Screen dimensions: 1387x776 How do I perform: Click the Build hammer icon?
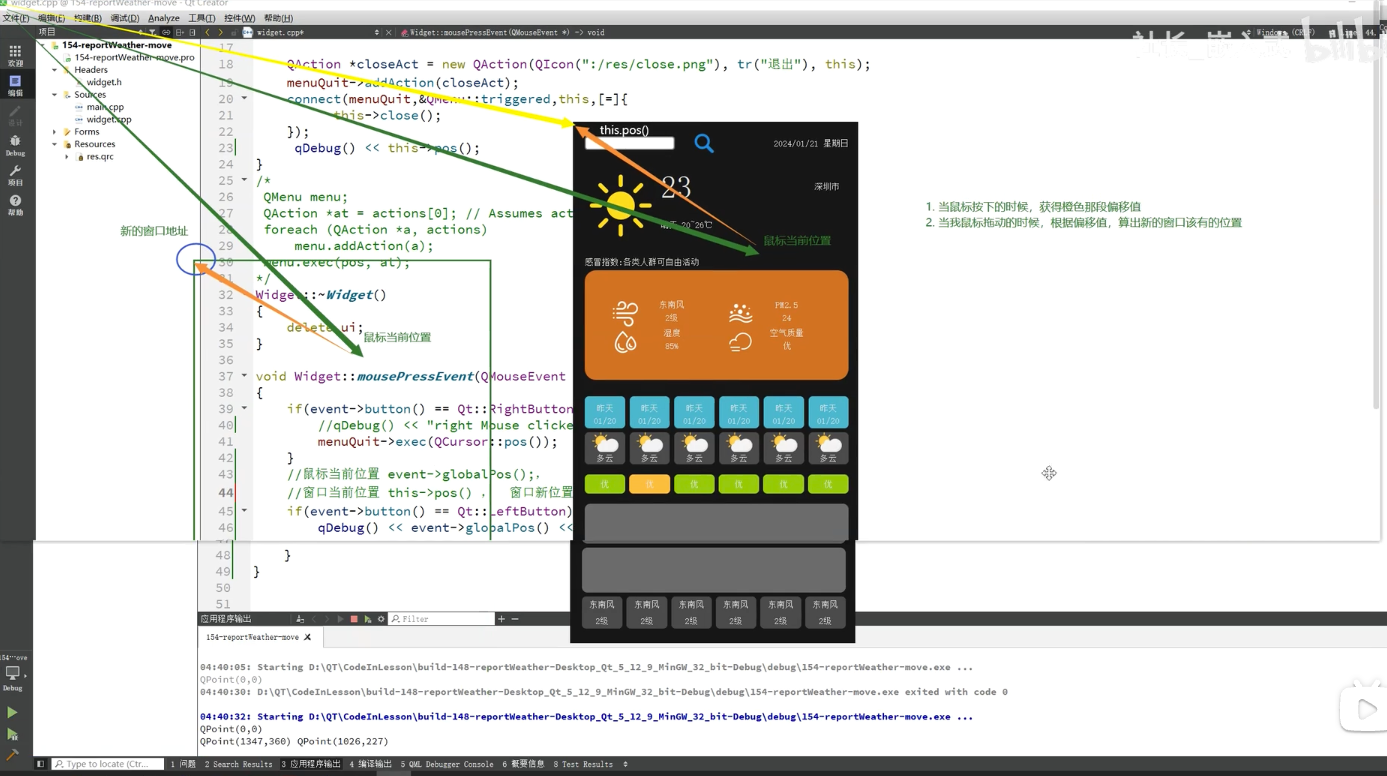(12, 756)
